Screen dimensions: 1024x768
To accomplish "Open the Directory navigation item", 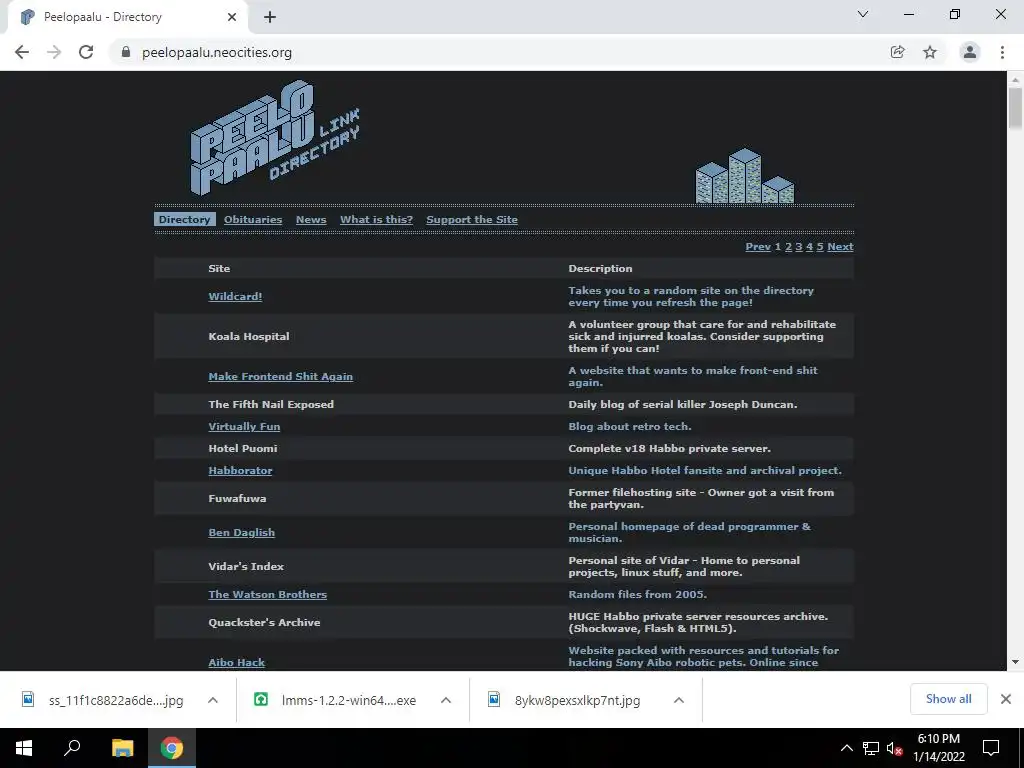I will point(185,219).
